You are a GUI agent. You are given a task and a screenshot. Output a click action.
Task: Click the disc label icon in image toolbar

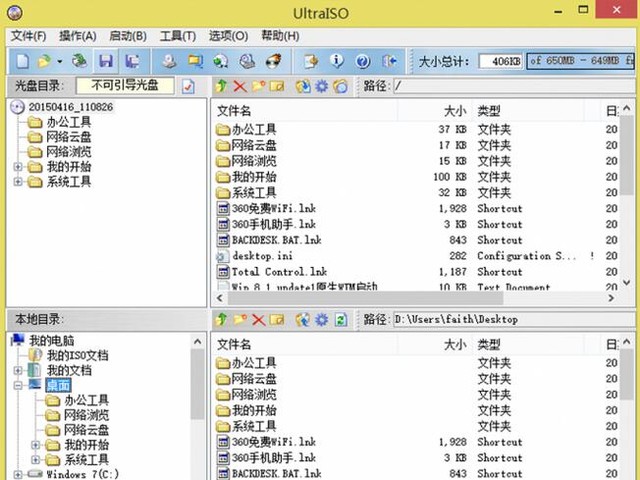click(x=340, y=86)
